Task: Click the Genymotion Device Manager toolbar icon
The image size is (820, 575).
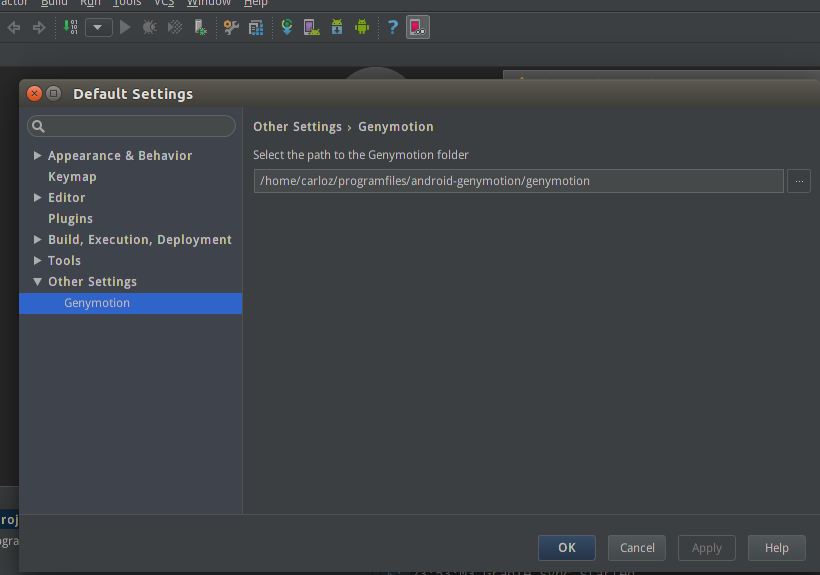Action: coord(418,27)
